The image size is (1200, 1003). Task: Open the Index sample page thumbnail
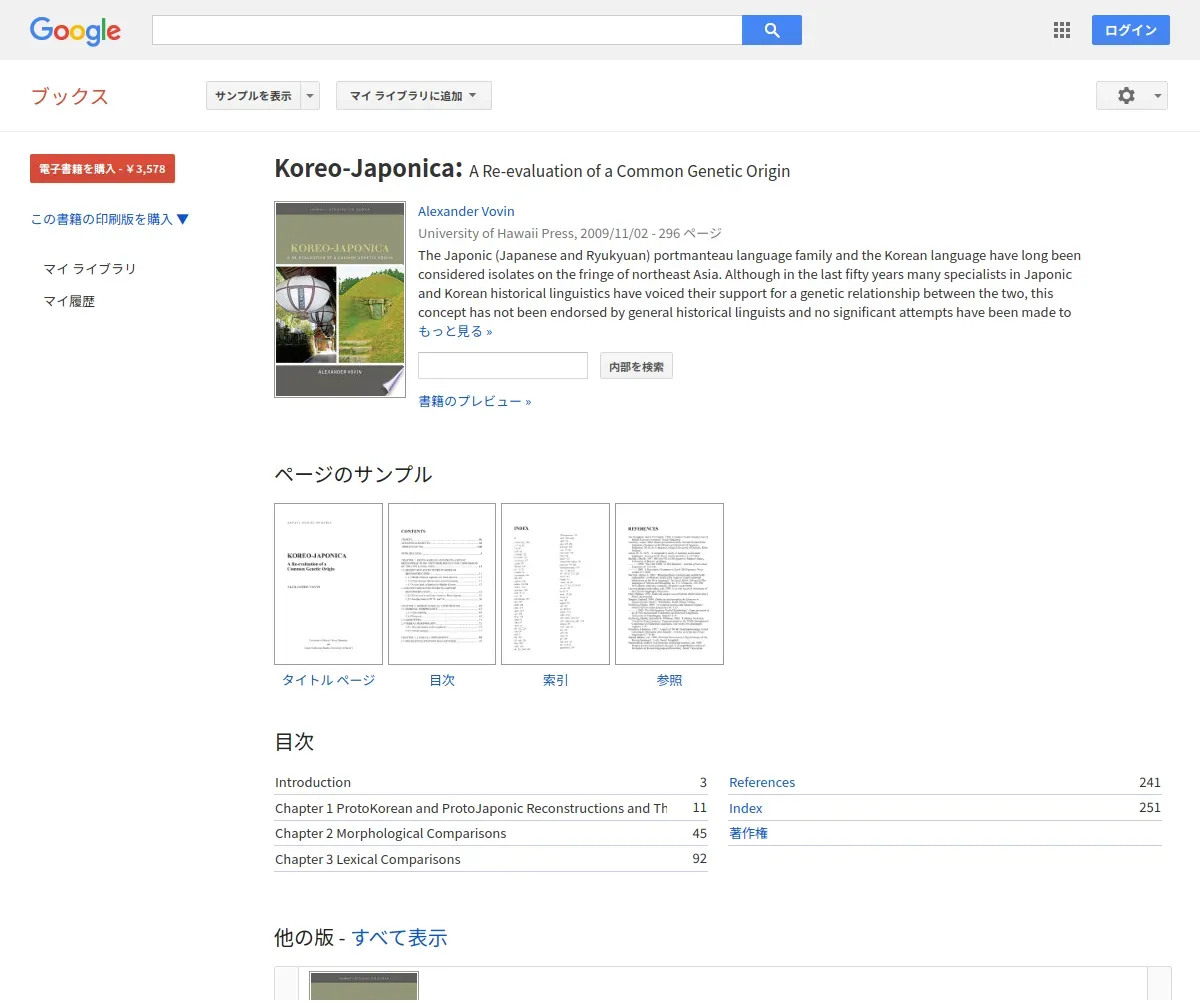[555, 584]
